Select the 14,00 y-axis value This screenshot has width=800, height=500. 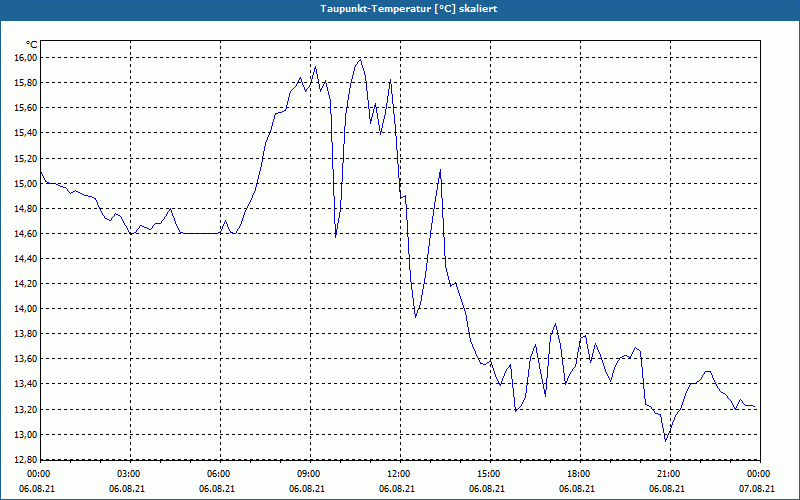[28, 309]
